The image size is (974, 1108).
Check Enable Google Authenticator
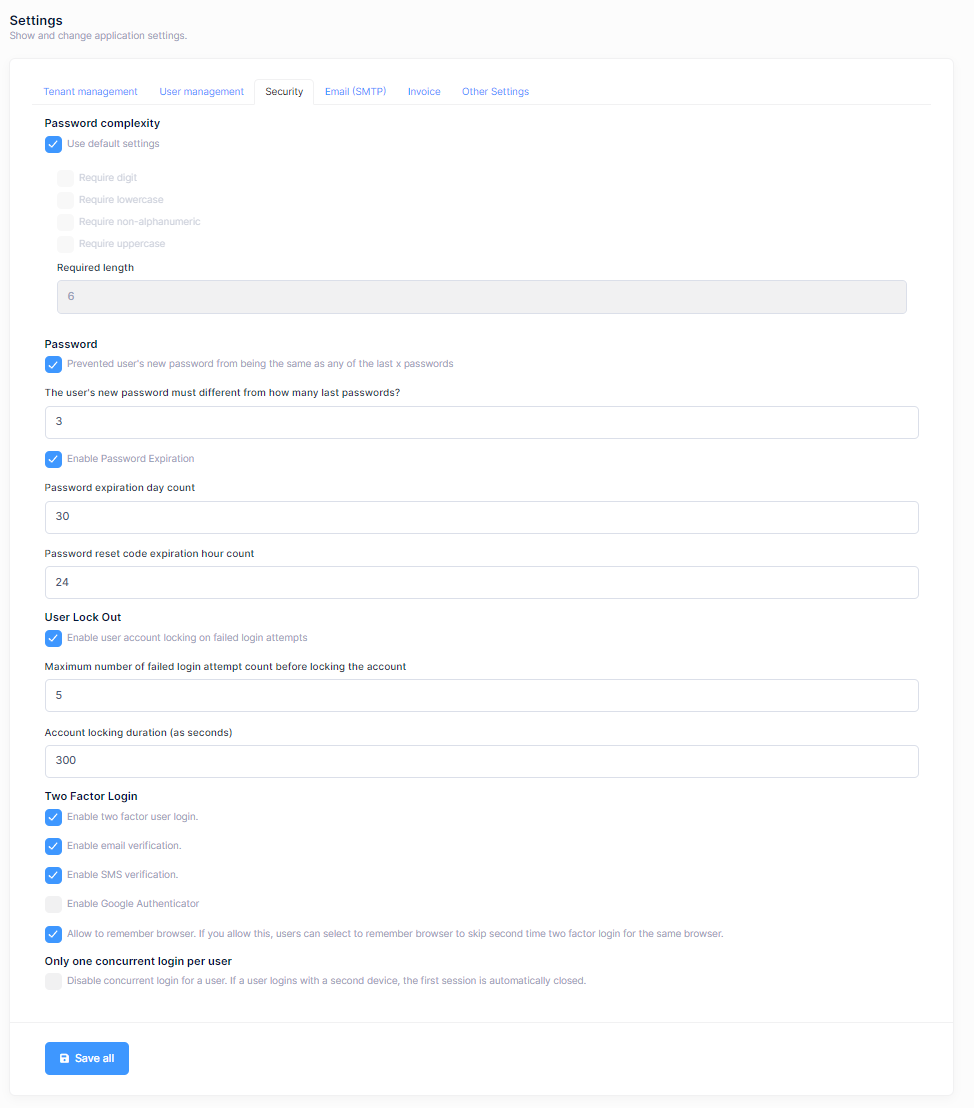53,904
